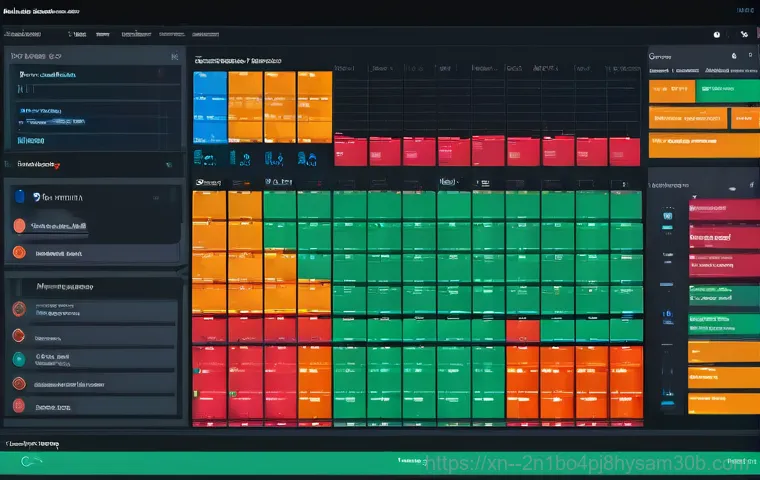Click the clock icon in the top-right header
Screen dimensions: 760x480
(x=716, y=34)
